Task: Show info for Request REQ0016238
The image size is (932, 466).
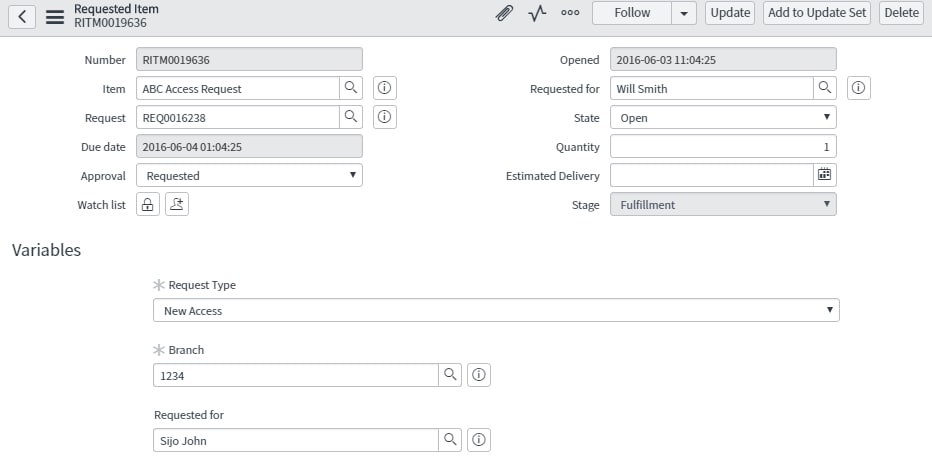Action: [x=385, y=117]
